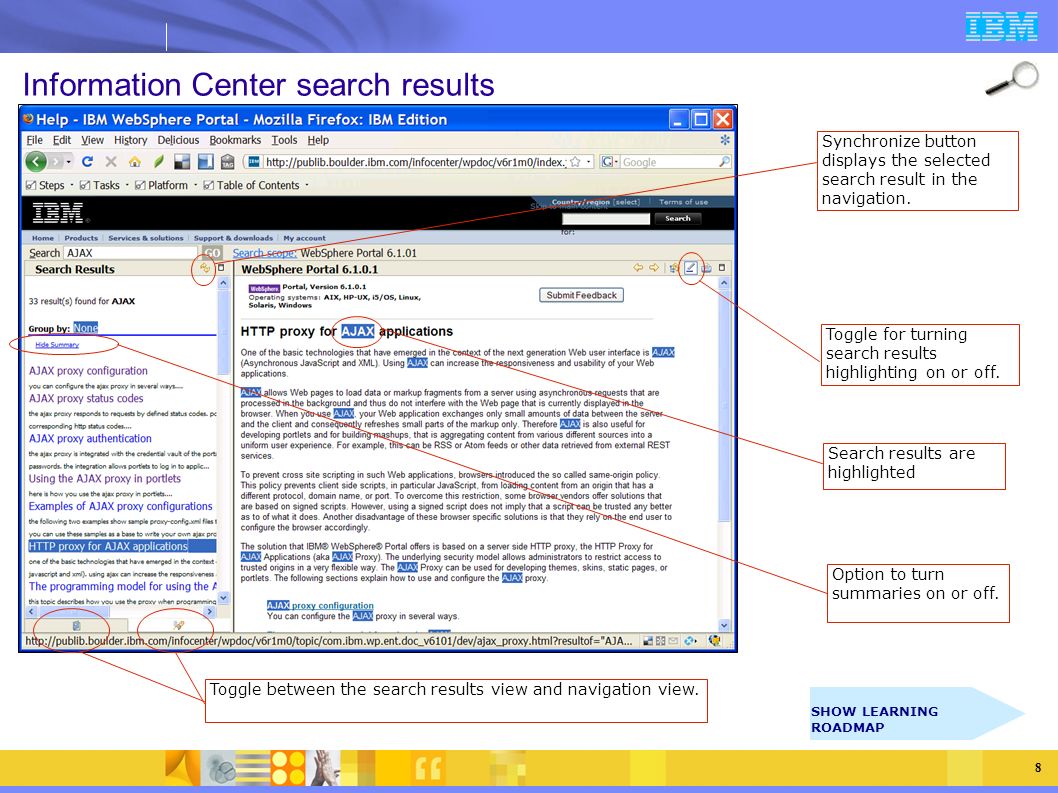Viewport: 1058px width, 793px height.
Task: Go to the browser Home page icon
Action: 135,162
